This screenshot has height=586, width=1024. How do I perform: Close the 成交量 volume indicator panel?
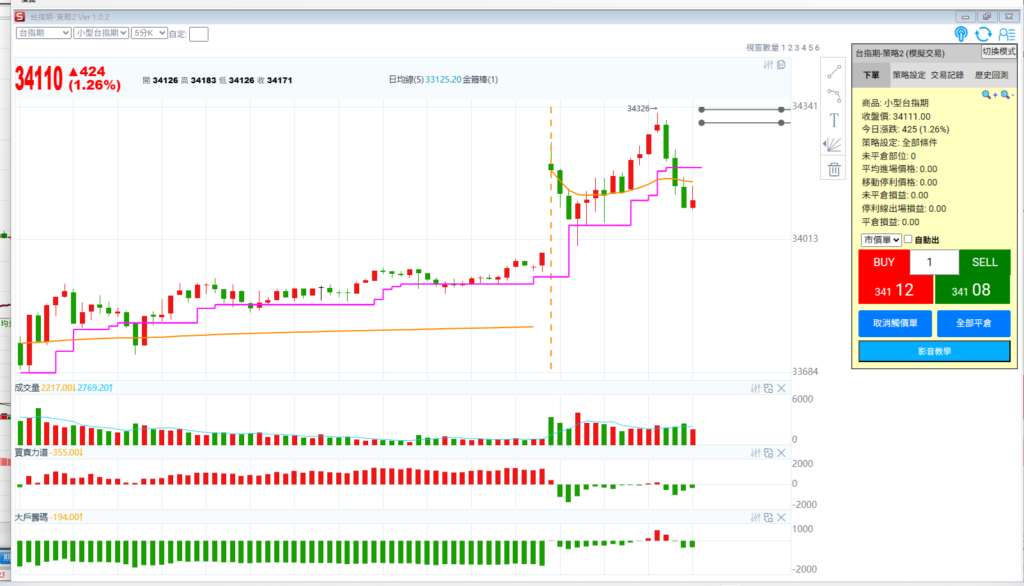[x=781, y=388]
